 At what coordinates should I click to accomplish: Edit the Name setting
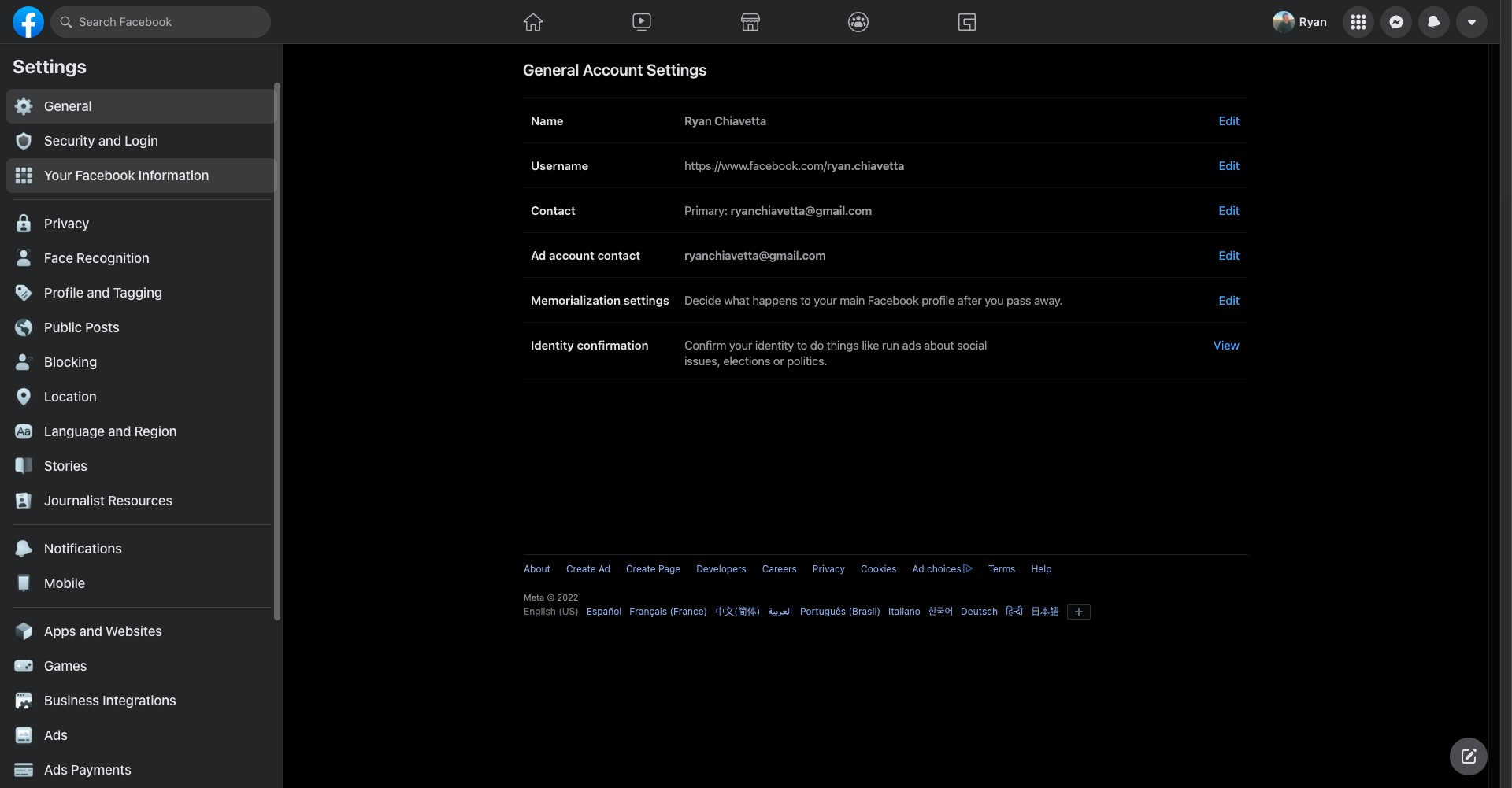pos(1228,121)
